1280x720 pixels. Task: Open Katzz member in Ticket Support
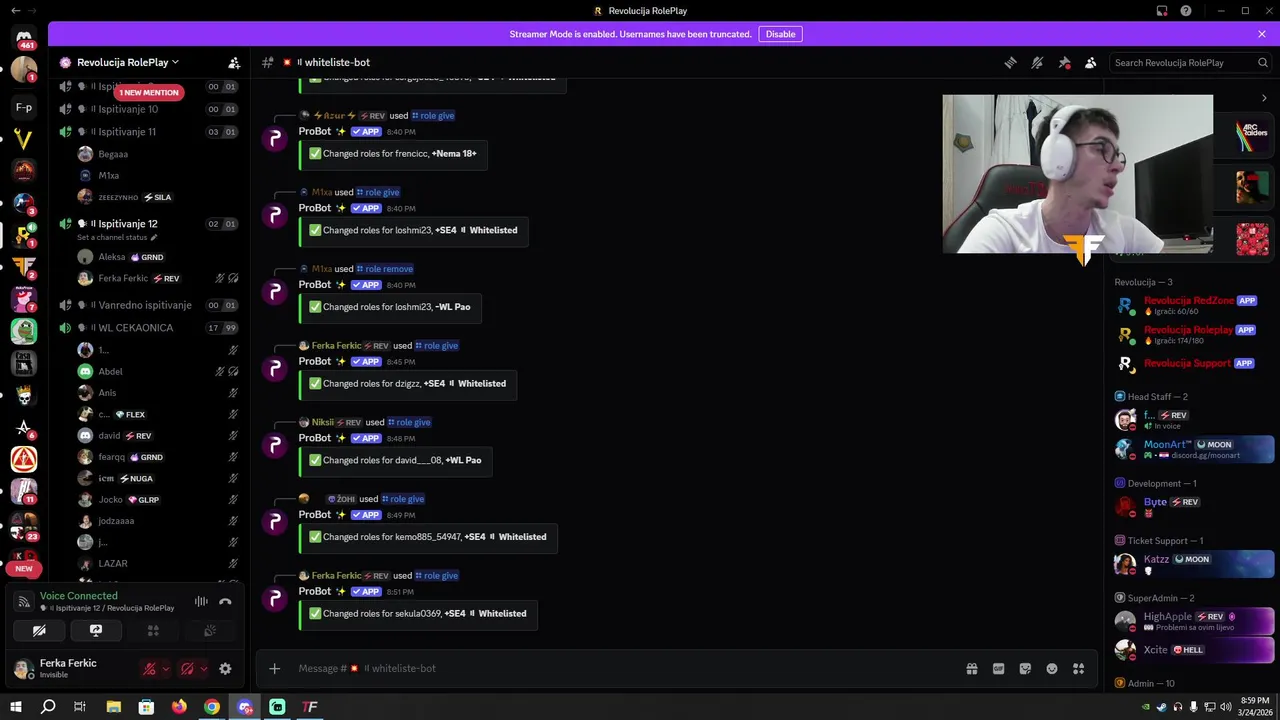point(1194,564)
